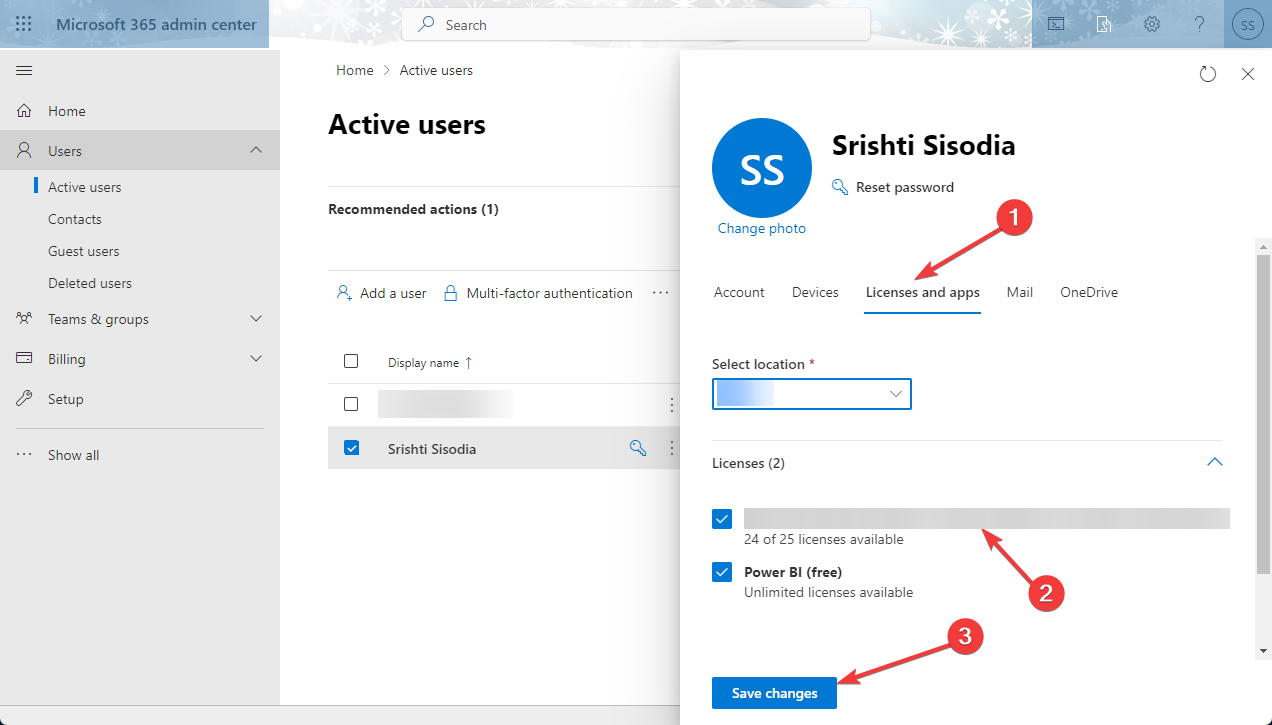Click the Microsoft 365 admin center title
The image size is (1272, 725).
coord(156,24)
